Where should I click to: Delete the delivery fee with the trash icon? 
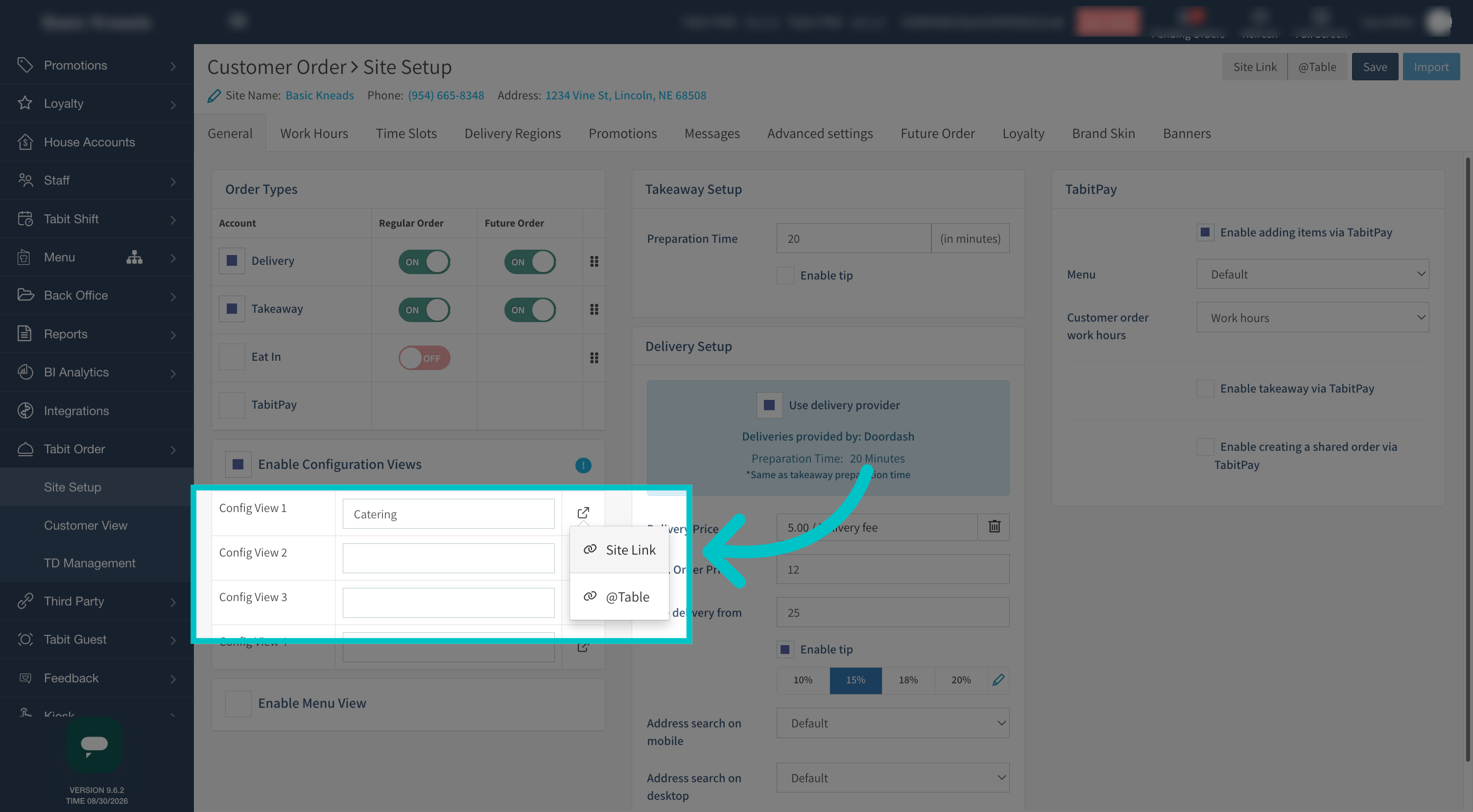[994, 526]
